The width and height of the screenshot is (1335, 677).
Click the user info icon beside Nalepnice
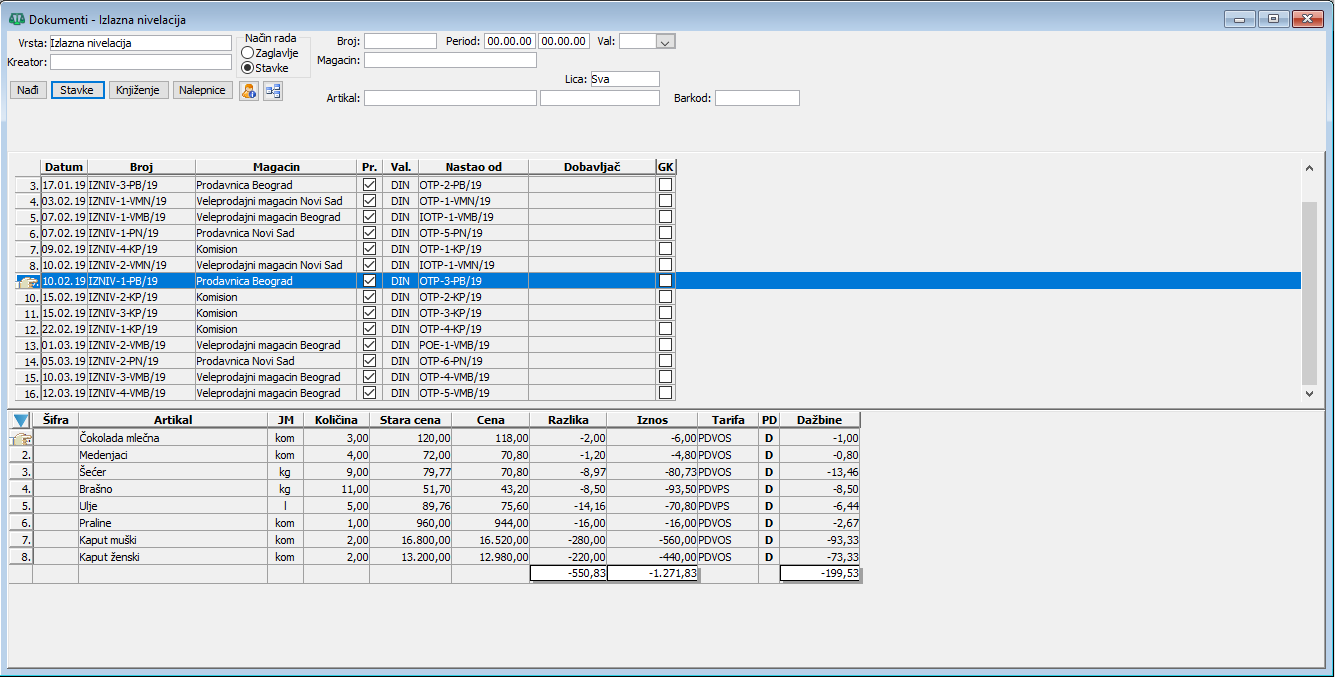coord(249,91)
